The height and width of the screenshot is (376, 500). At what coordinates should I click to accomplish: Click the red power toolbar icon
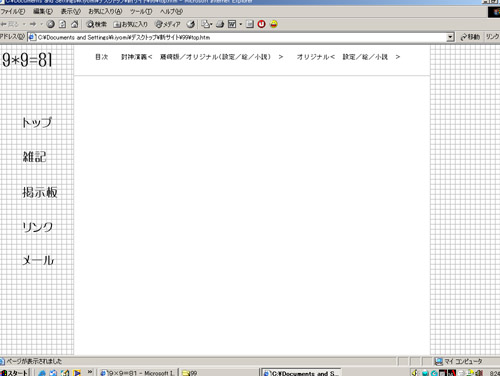tap(262, 24)
